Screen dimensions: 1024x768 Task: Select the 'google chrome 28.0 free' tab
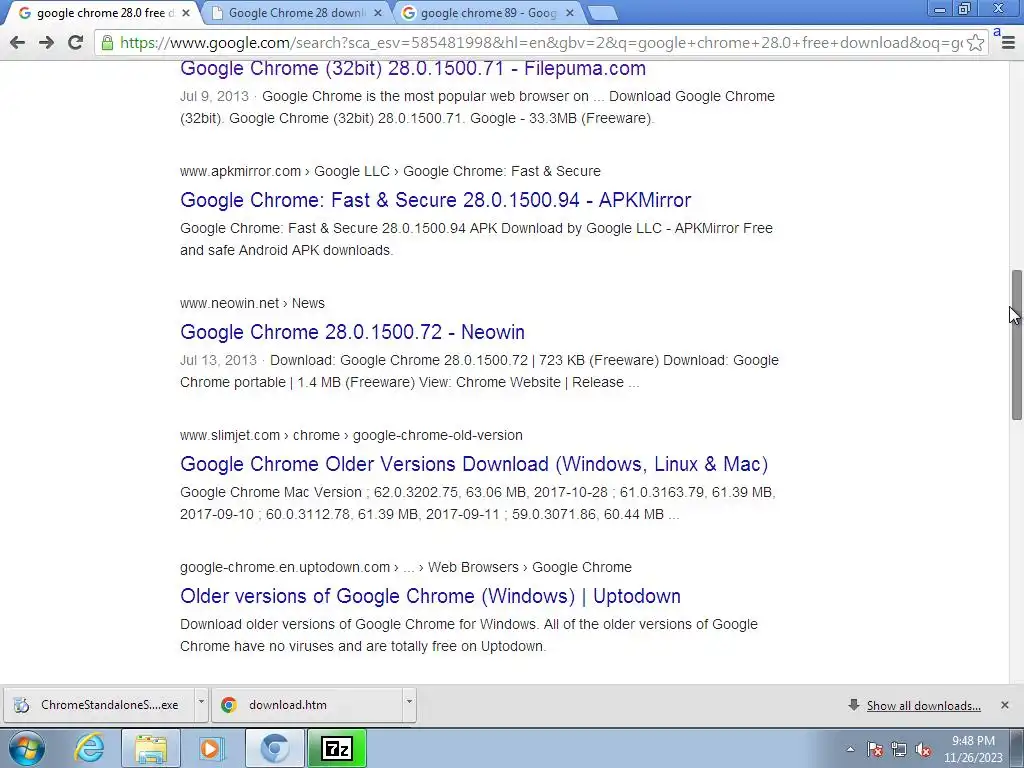tap(104, 13)
